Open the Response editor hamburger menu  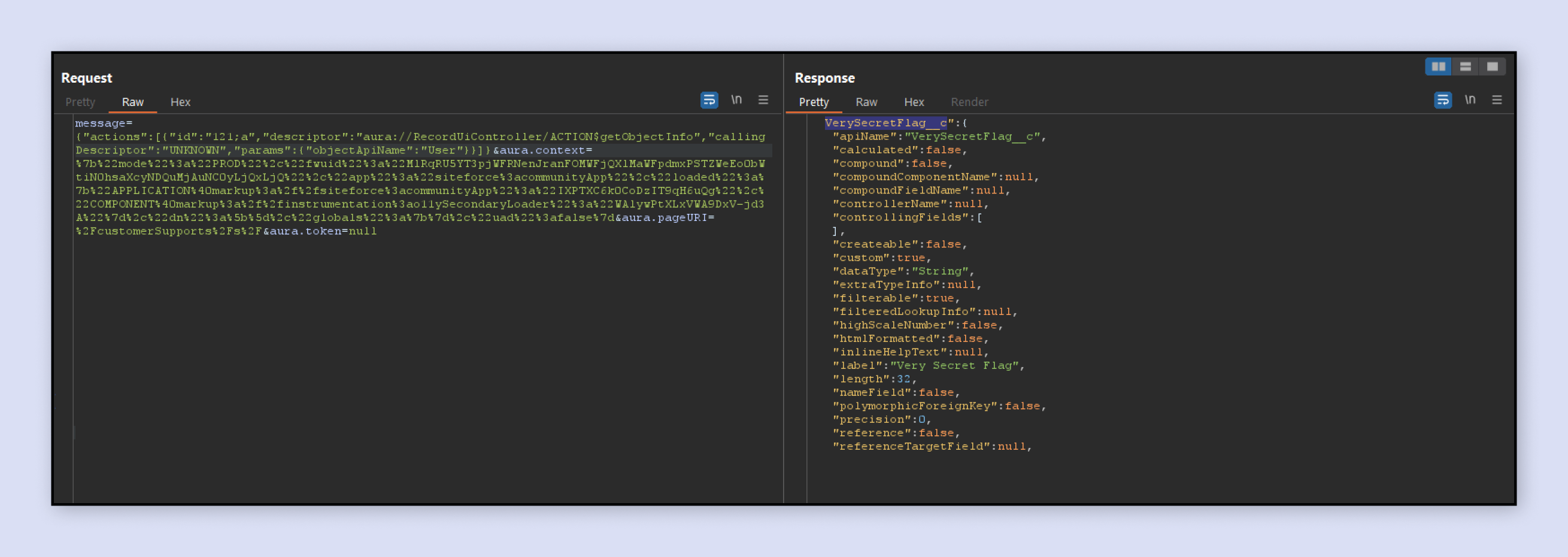coord(1497,100)
